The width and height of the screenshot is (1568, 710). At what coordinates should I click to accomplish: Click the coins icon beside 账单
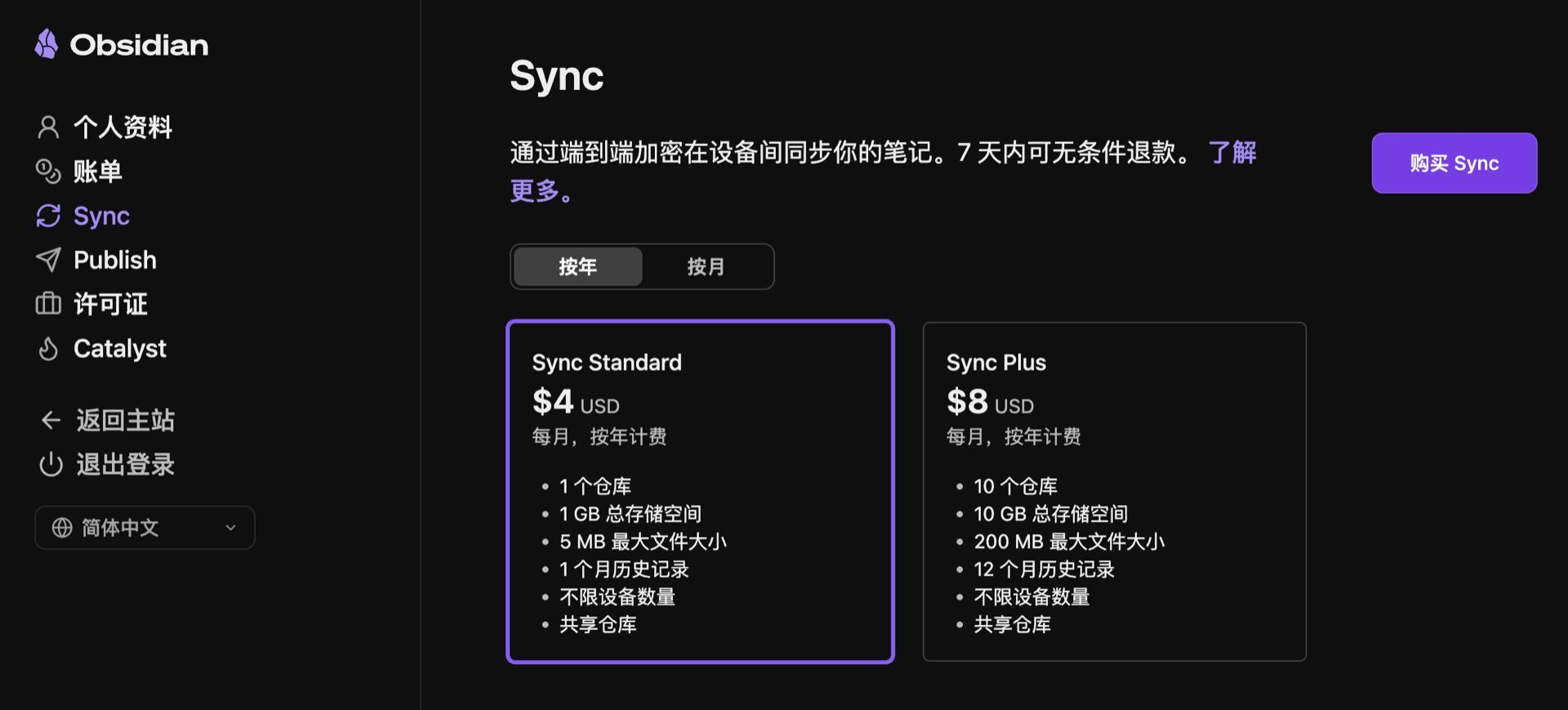pyautogui.click(x=48, y=171)
